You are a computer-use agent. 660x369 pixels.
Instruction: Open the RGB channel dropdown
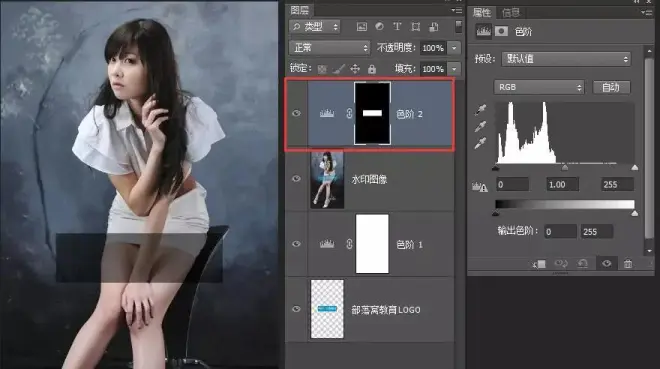click(x=539, y=87)
